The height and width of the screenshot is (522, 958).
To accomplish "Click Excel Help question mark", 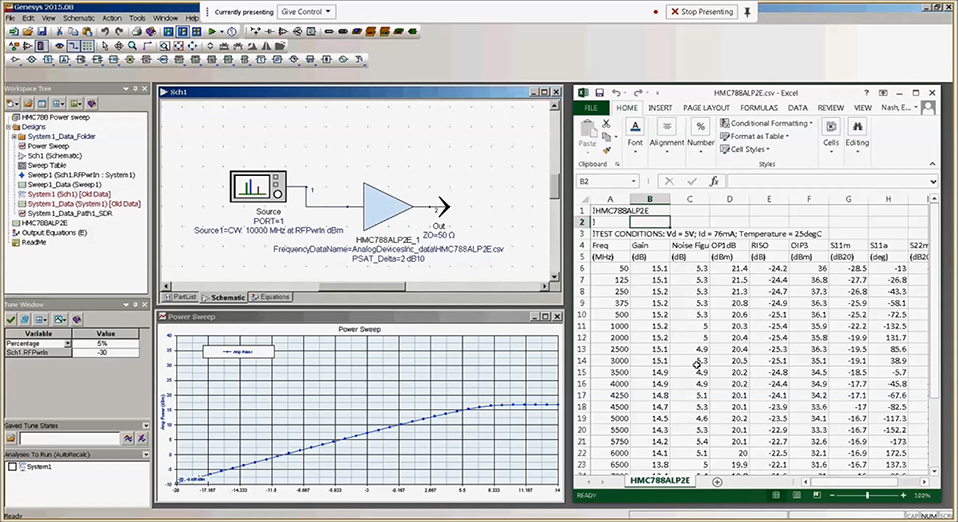I will pos(866,93).
